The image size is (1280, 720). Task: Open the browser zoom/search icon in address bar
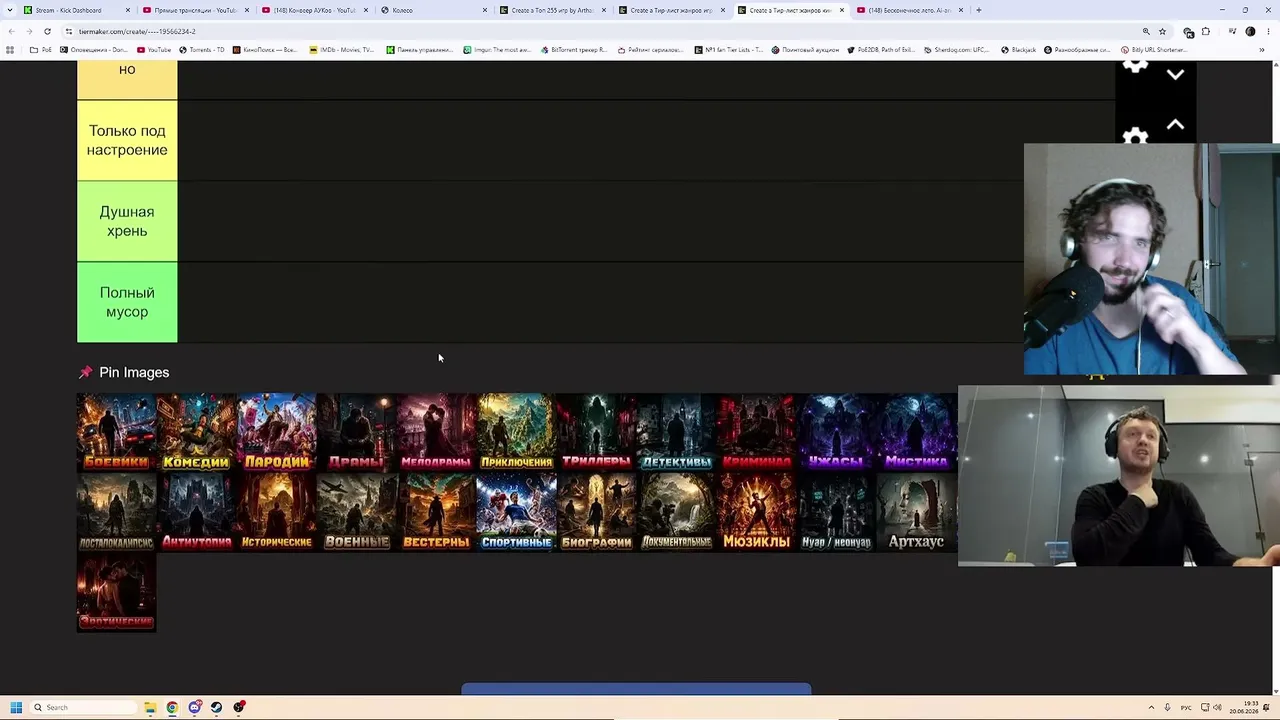pyautogui.click(x=1146, y=31)
